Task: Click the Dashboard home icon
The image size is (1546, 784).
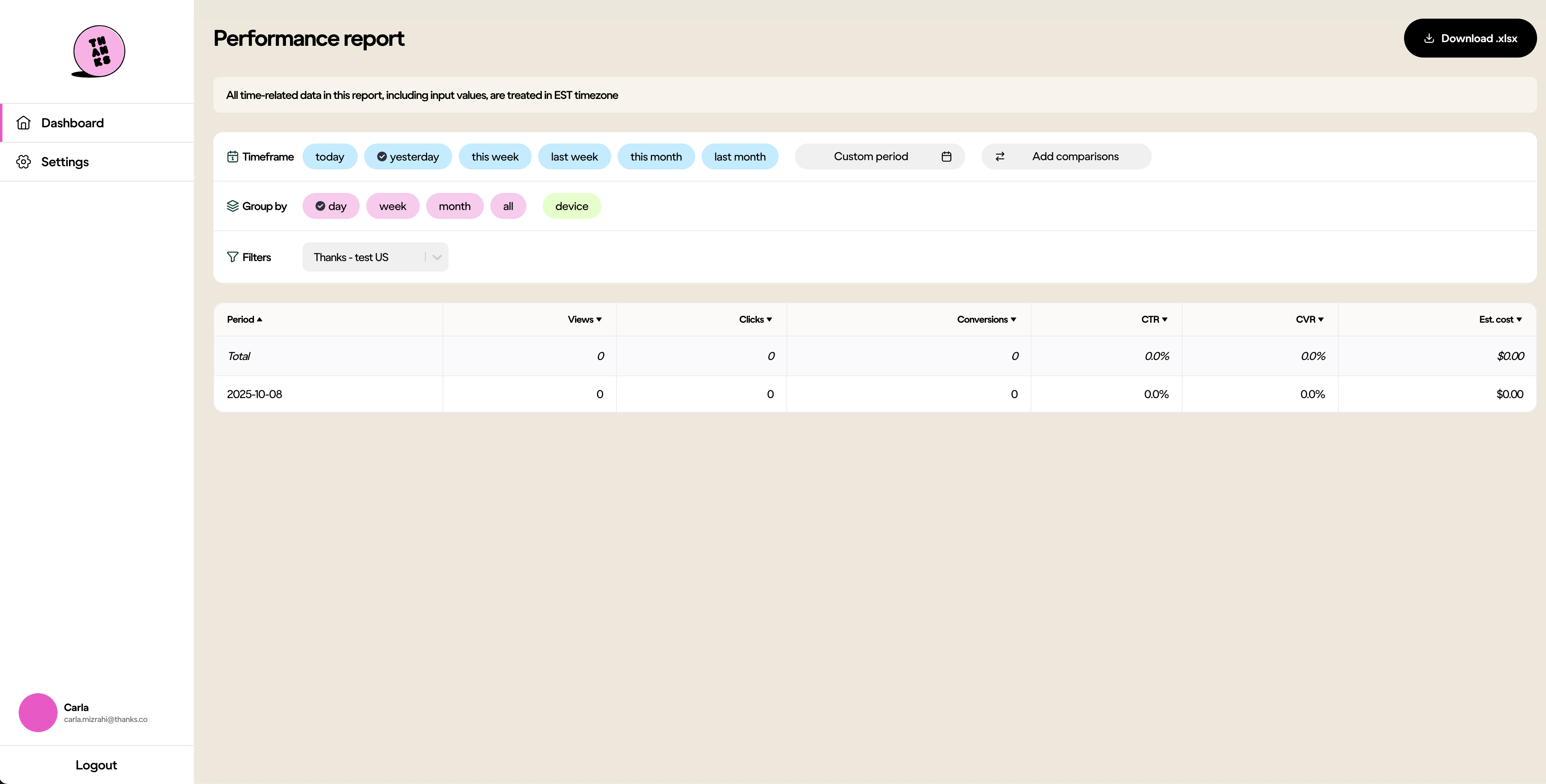Action: click(x=24, y=123)
